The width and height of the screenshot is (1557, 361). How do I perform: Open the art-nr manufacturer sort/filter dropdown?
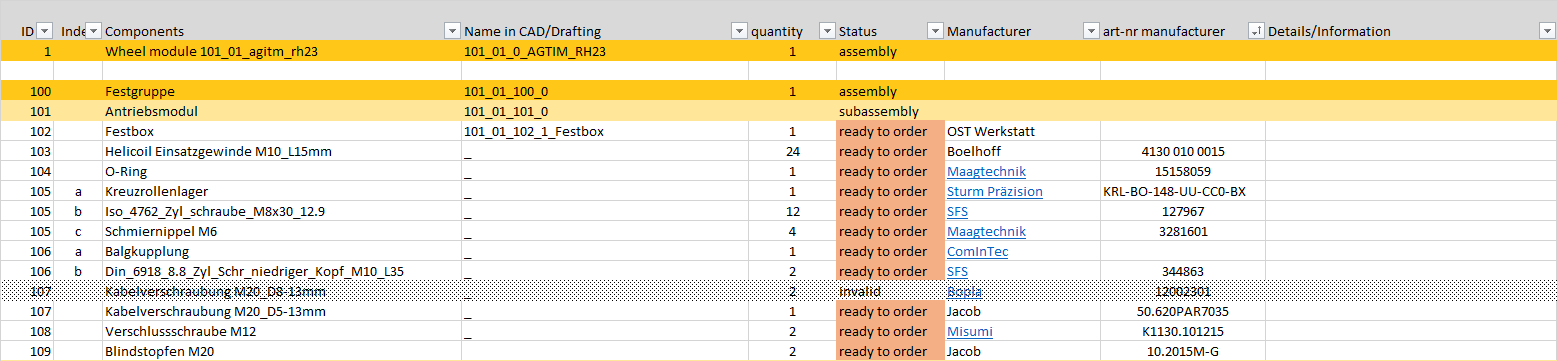tap(1256, 31)
